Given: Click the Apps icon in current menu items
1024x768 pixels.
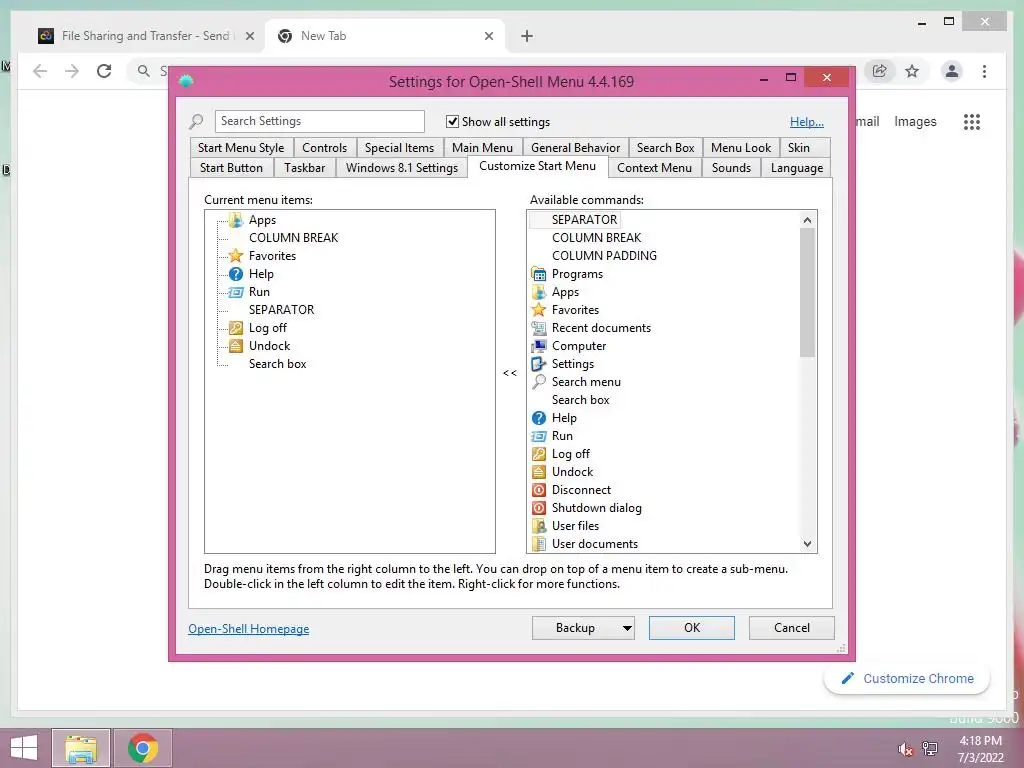Looking at the screenshot, I should click(236, 219).
